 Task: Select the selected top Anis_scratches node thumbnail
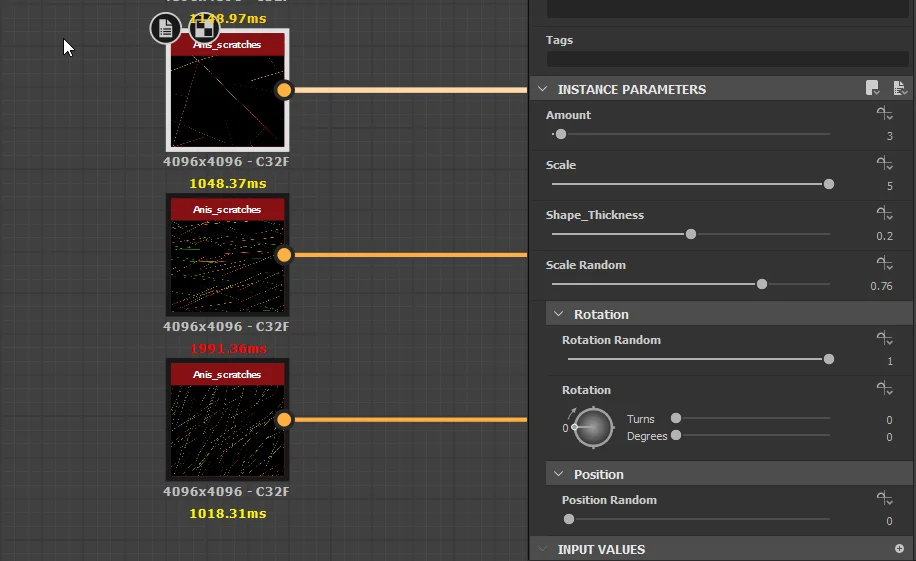[x=227, y=90]
